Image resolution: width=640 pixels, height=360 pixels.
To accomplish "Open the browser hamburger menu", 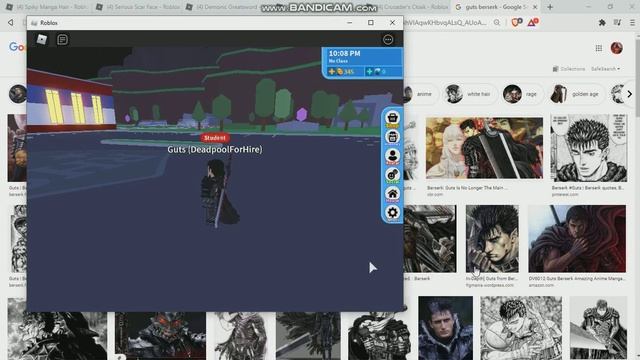I will (632, 23).
